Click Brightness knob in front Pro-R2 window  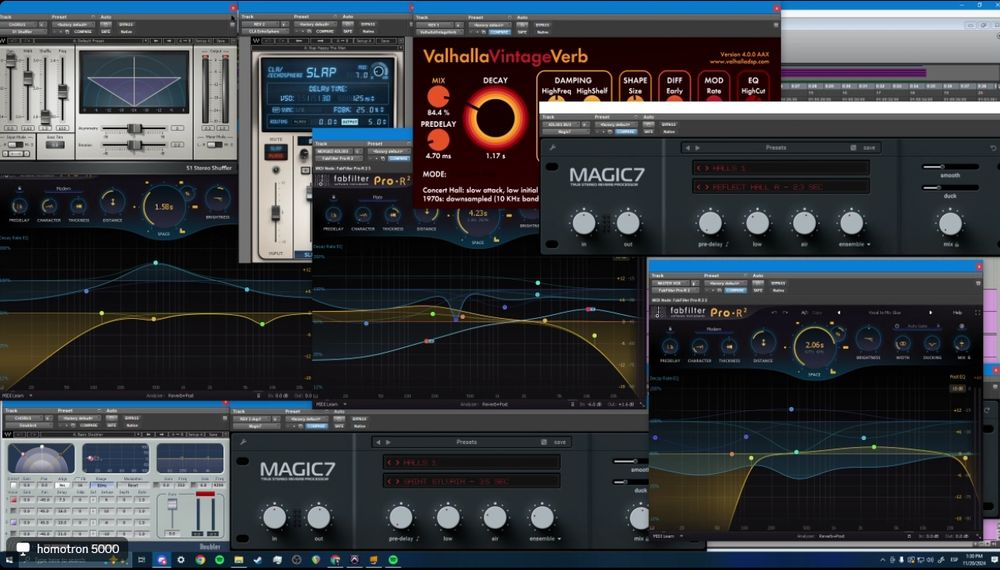[x=869, y=340]
